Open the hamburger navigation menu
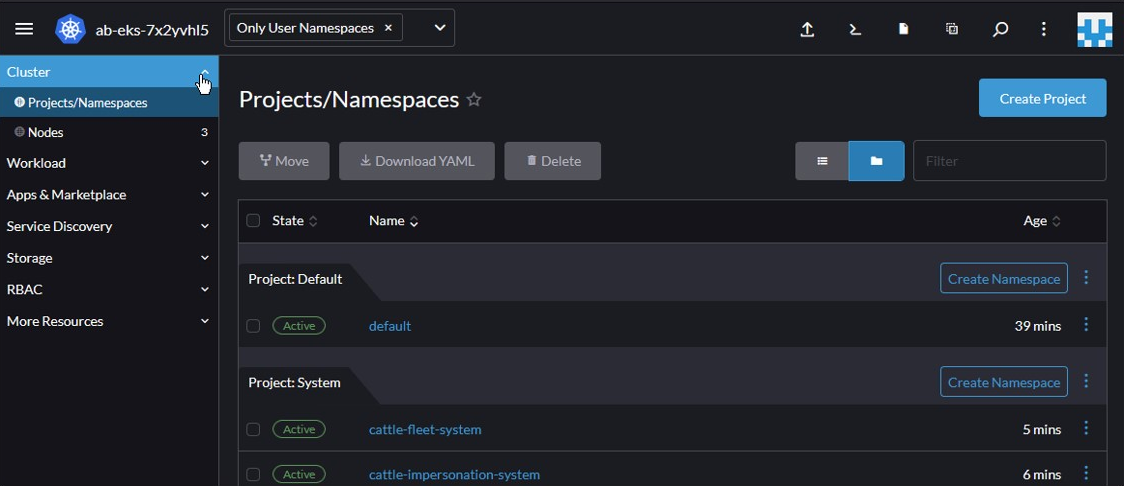 click(24, 29)
